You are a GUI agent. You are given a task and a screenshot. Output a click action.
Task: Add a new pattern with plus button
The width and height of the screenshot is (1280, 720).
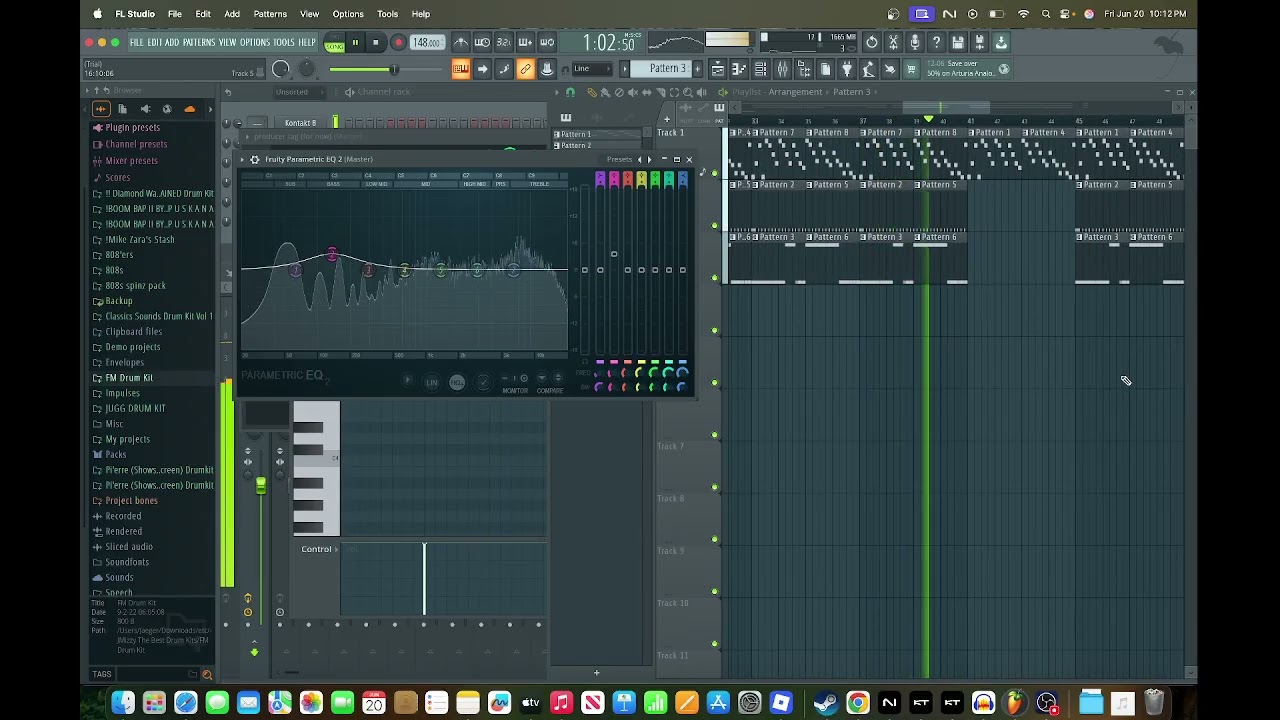696,69
